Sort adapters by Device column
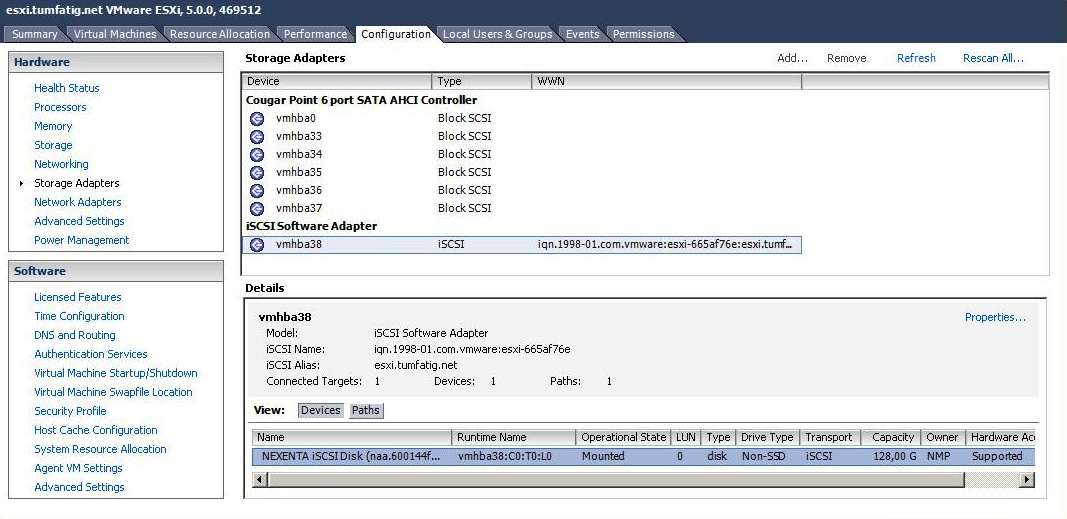 coord(337,82)
